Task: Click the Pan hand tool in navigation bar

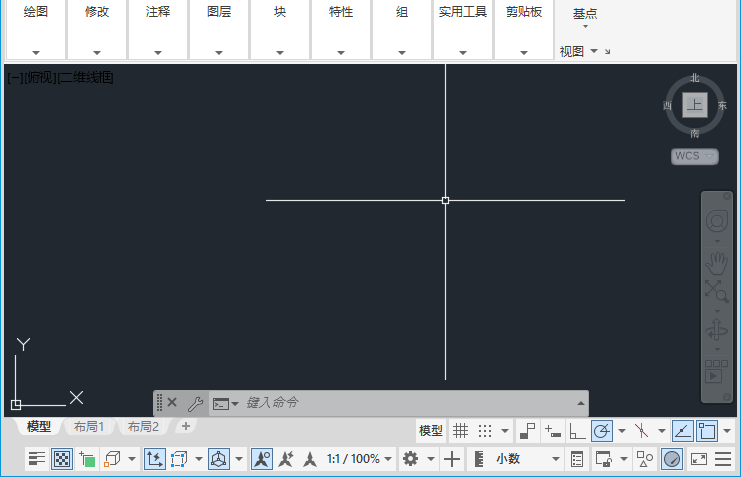Action: [716, 264]
